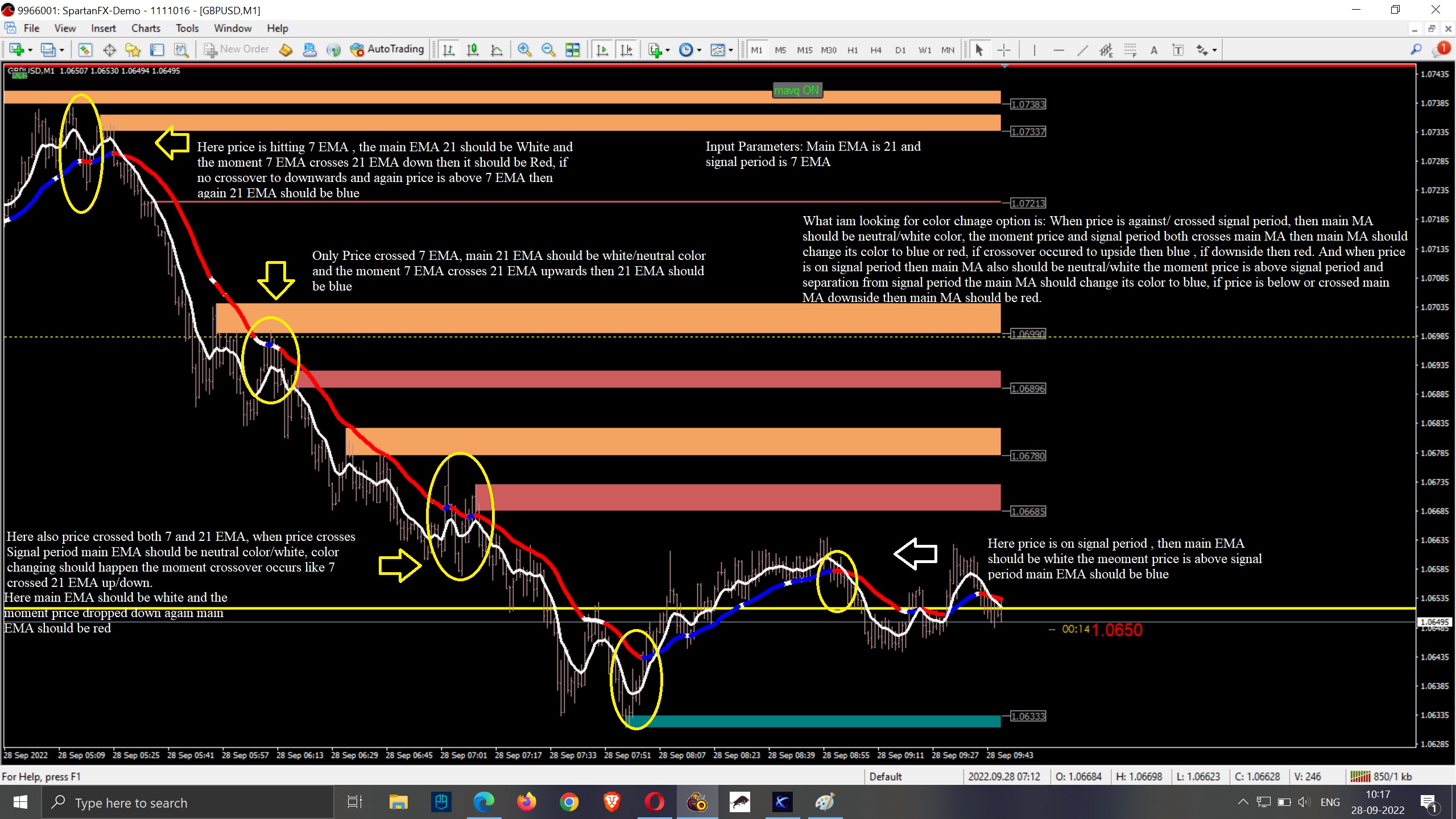This screenshot has height=819, width=1456.
Task: Toggle the mavq ON chart button
Action: point(797,90)
